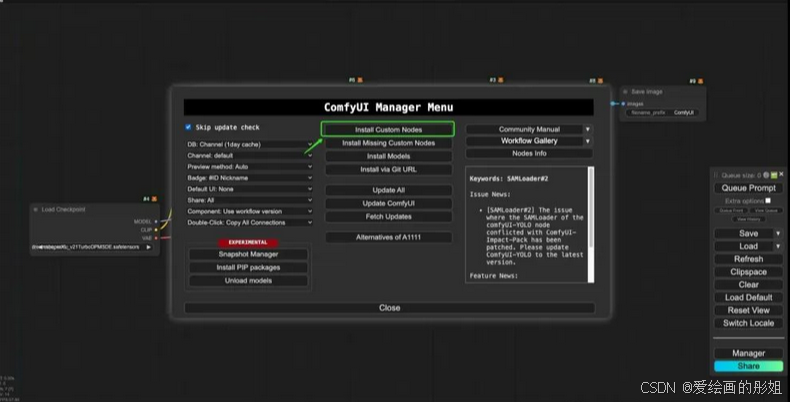Click the green icon beside queue size
Viewport: 790px width, 402px height.
(x=774, y=175)
